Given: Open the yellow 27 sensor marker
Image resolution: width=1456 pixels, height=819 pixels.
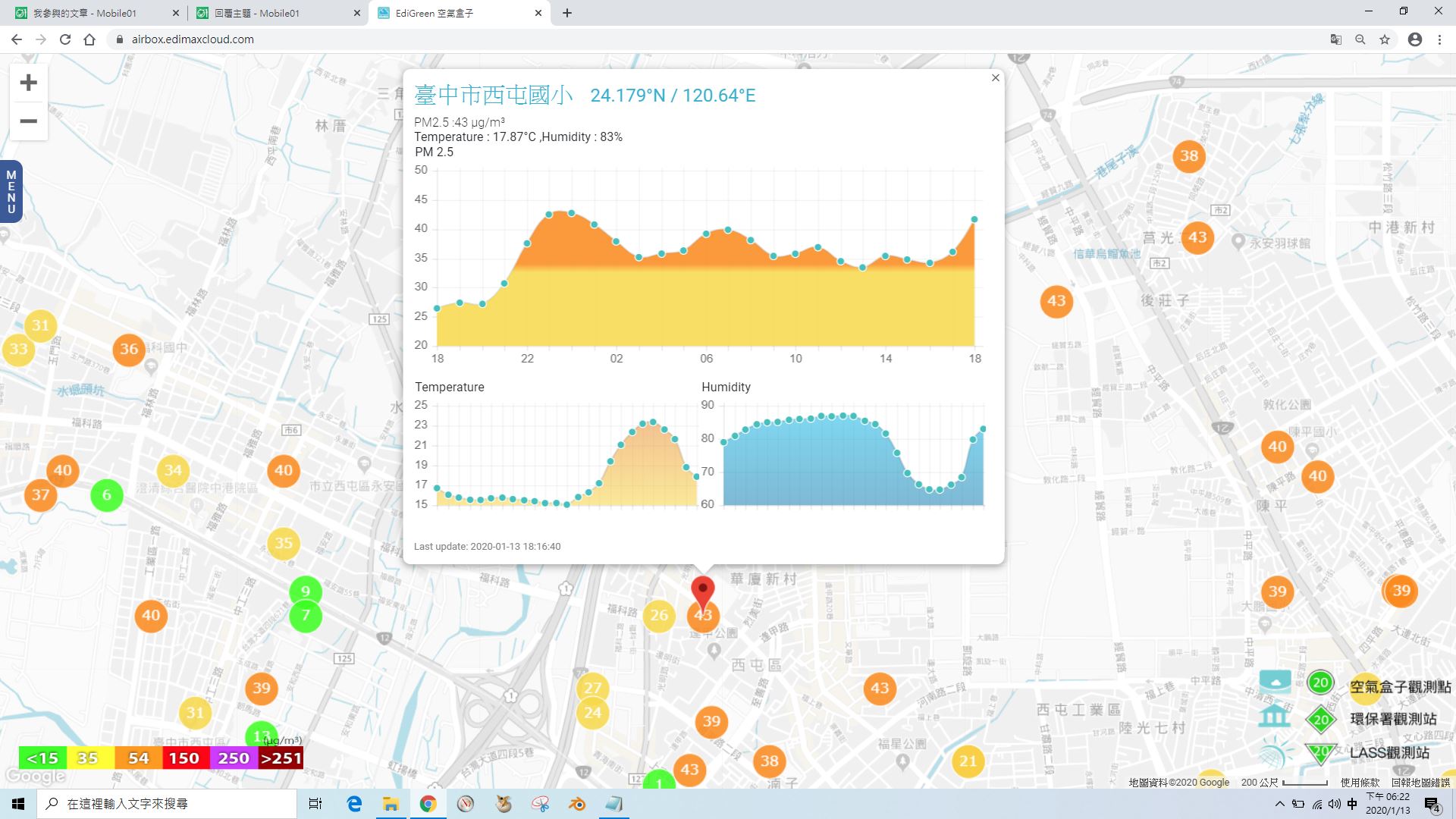Looking at the screenshot, I should [592, 687].
